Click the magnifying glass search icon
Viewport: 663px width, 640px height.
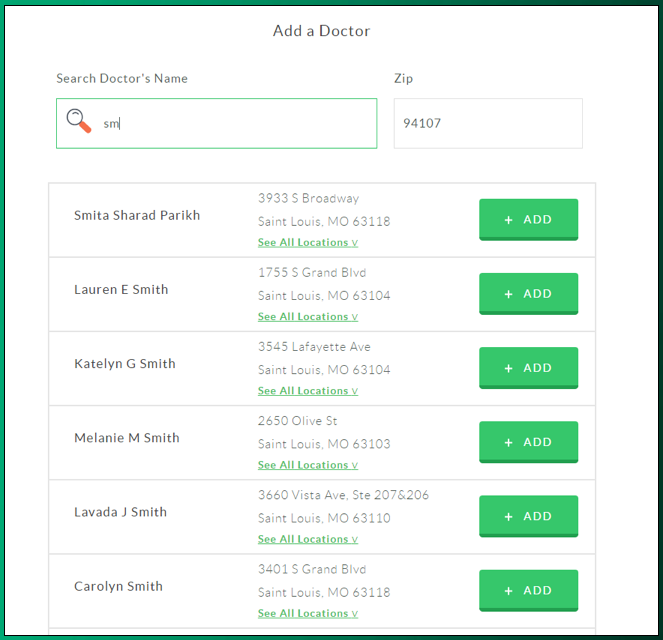tap(79, 121)
